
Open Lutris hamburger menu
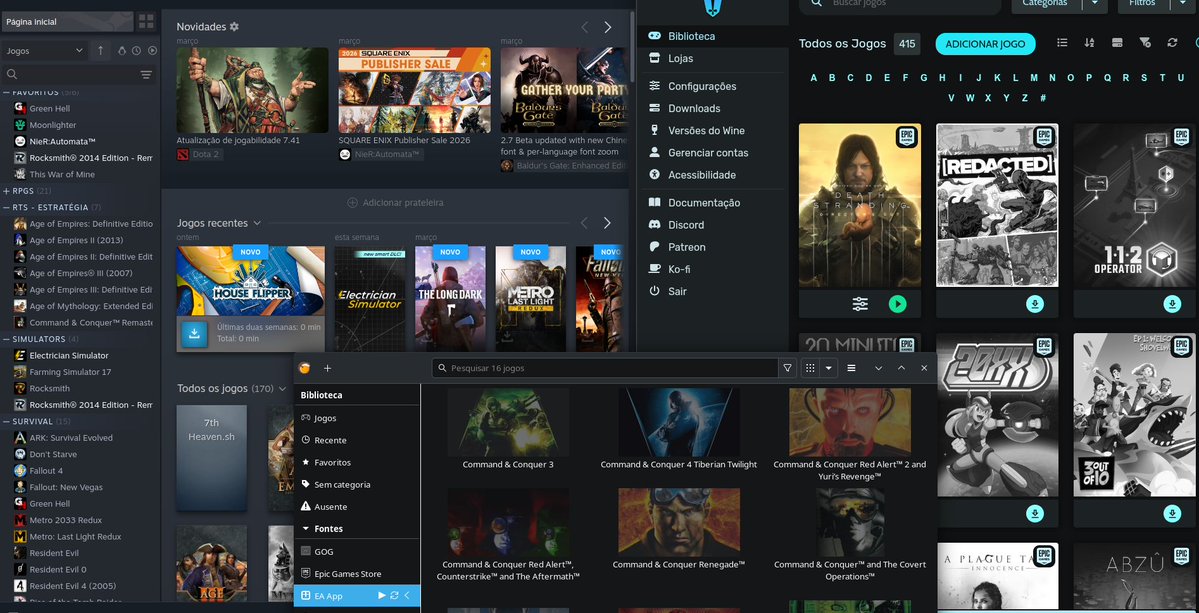851,368
